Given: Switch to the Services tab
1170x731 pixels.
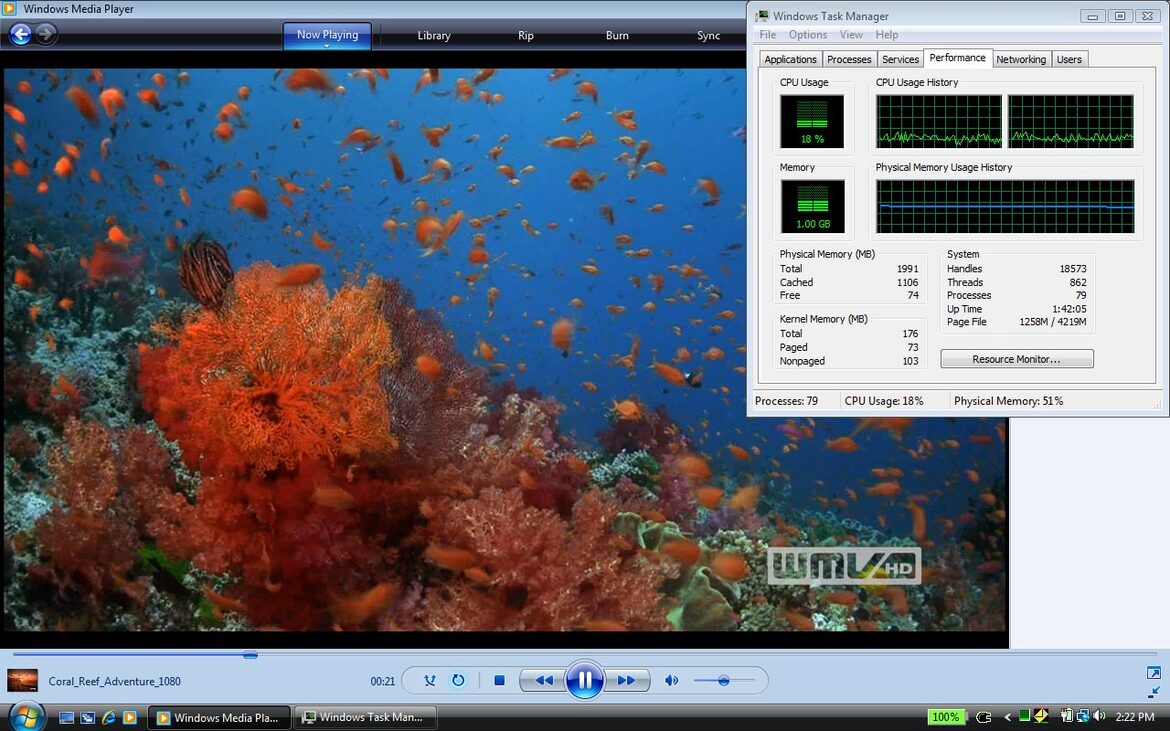Looking at the screenshot, I should coord(901,60).
